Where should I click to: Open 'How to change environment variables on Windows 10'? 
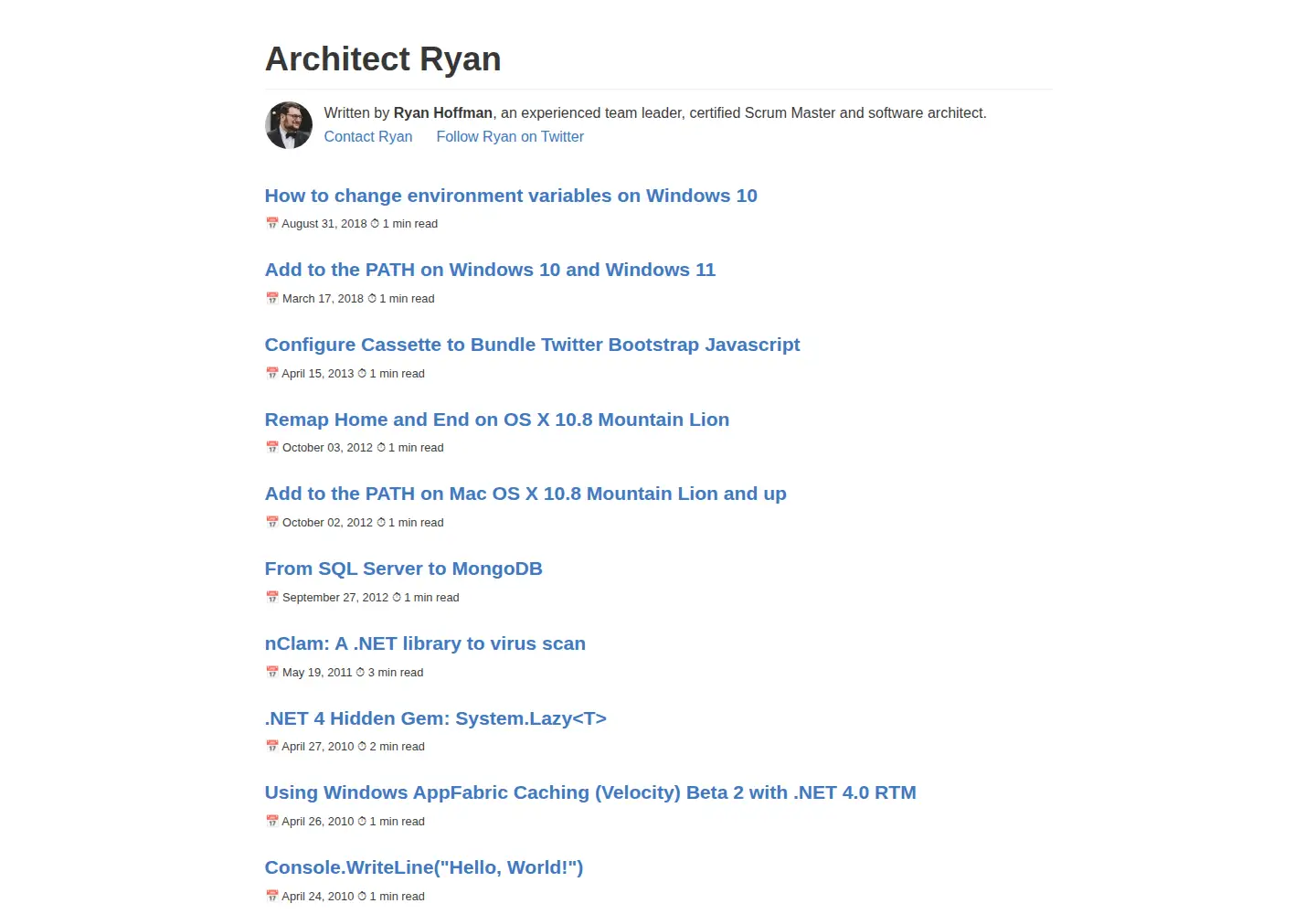coord(511,196)
